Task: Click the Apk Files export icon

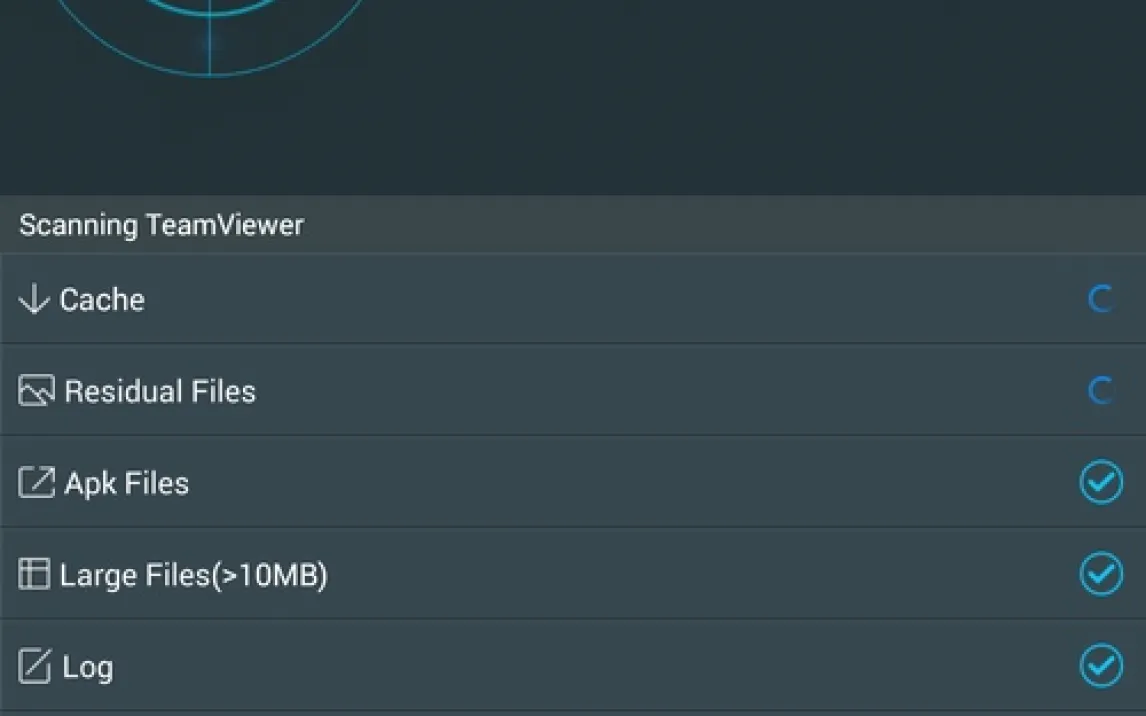Action: (x=36, y=482)
